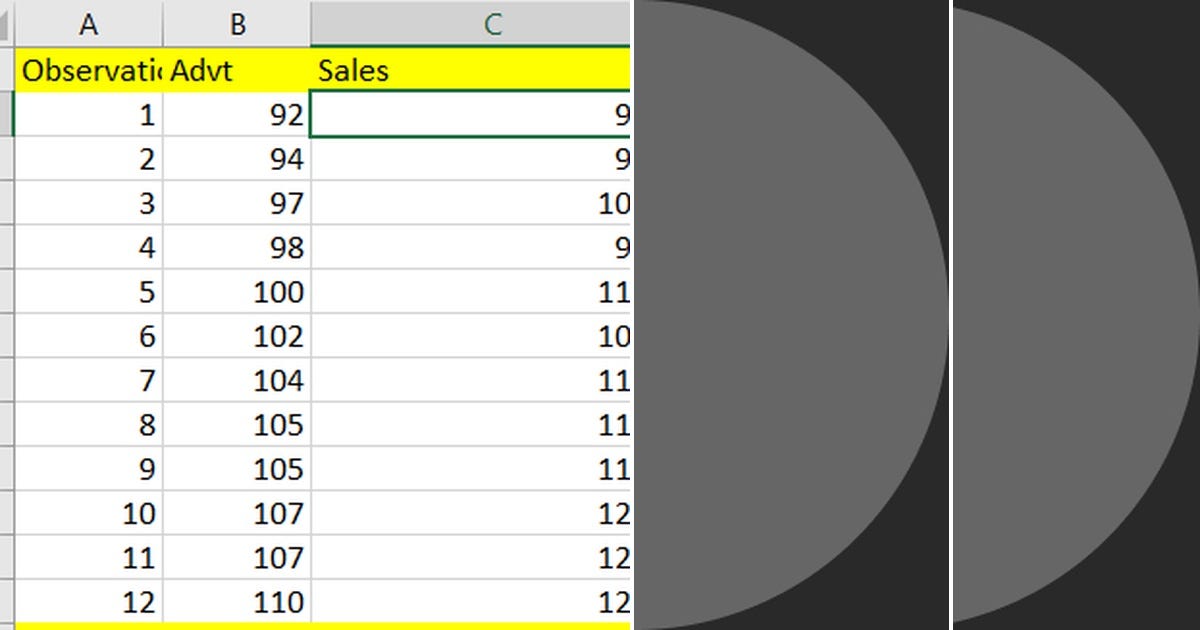Select the Advt value 100 cell
Screen dimensions: 1200x630
pyautogui.click(x=237, y=291)
